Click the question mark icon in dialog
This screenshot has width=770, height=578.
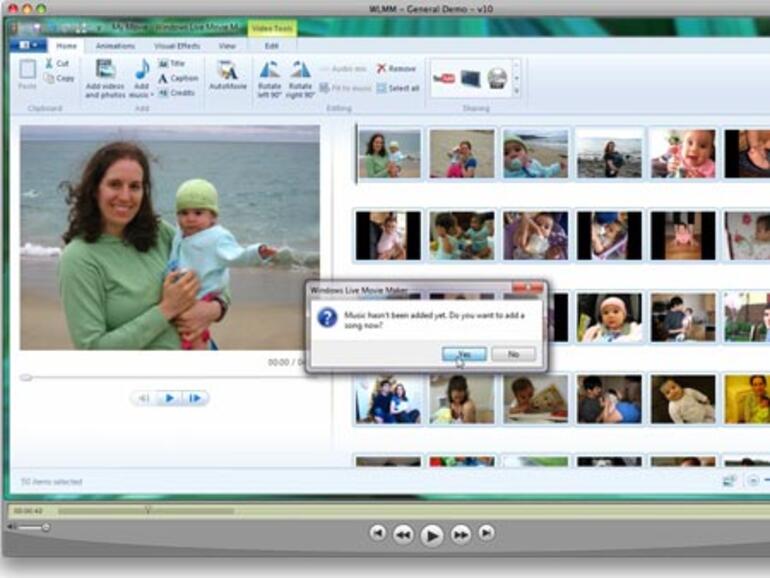[327, 318]
